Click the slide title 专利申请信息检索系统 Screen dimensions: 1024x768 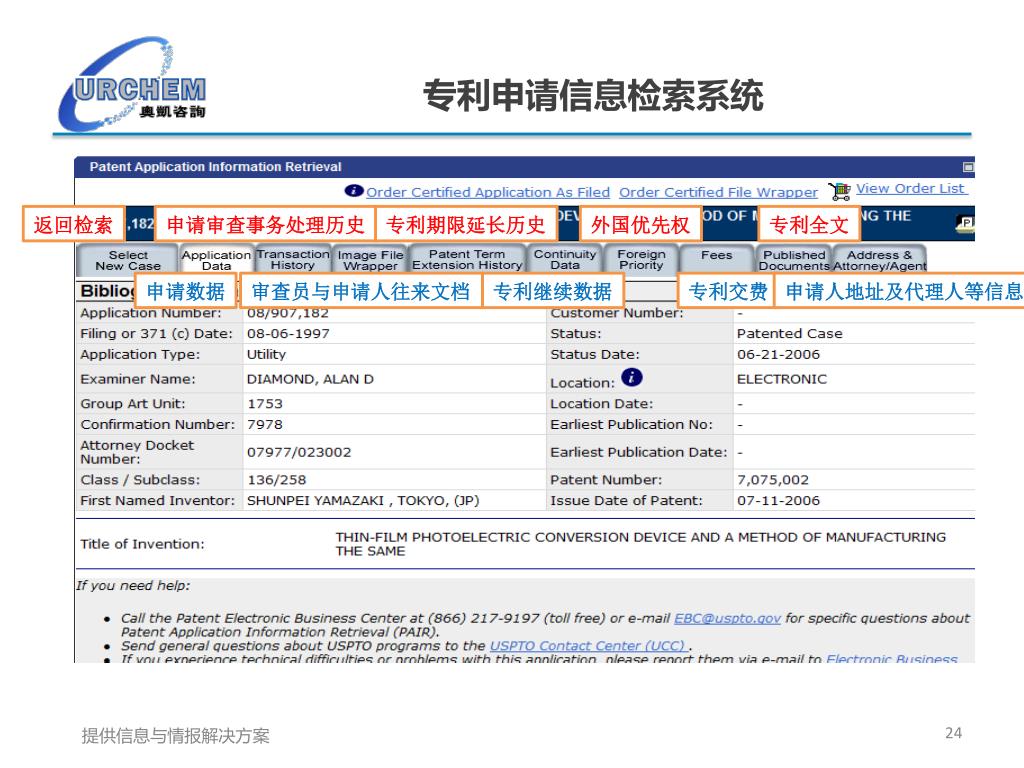click(593, 95)
